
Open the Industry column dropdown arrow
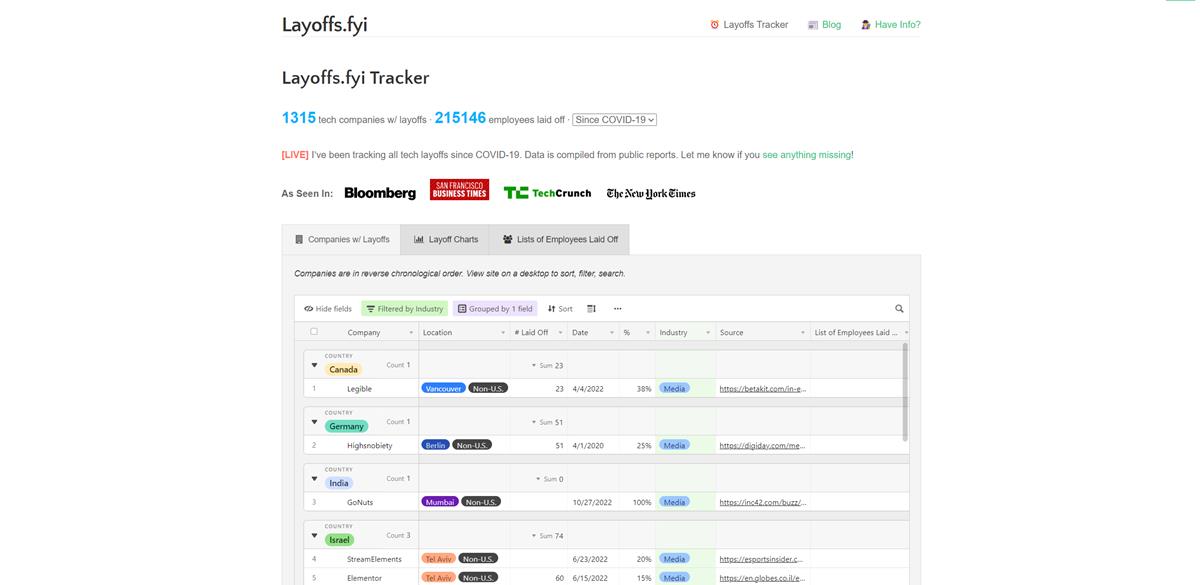(708, 333)
